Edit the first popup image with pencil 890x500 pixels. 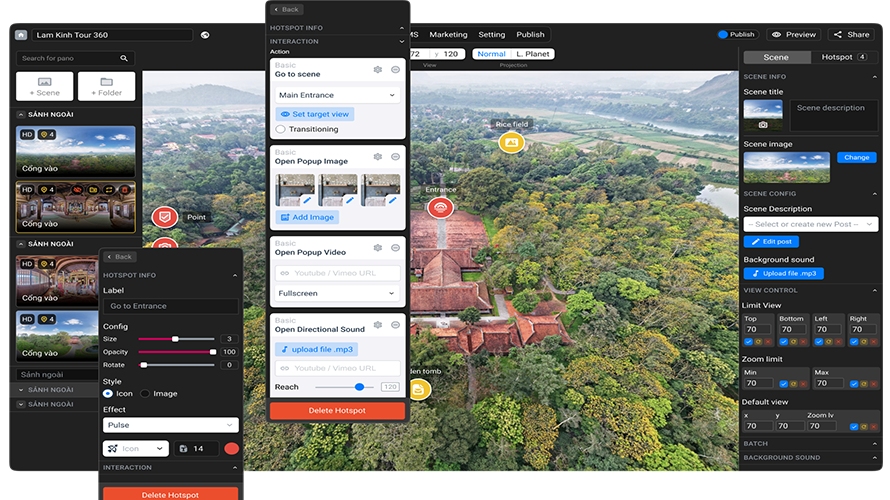point(307,200)
